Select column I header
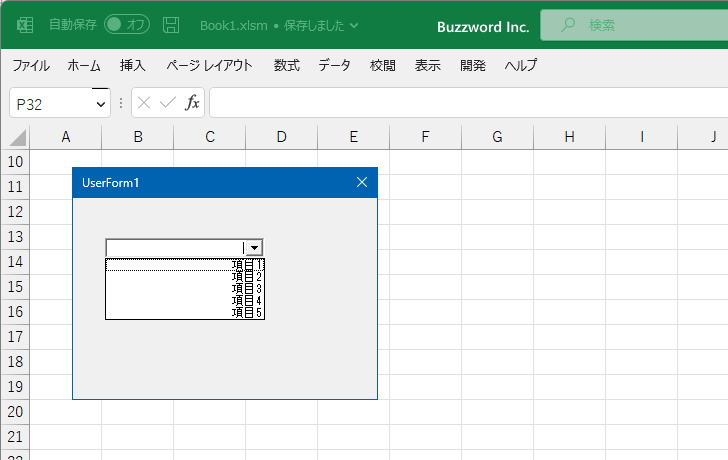 click(x=642, y=137)
